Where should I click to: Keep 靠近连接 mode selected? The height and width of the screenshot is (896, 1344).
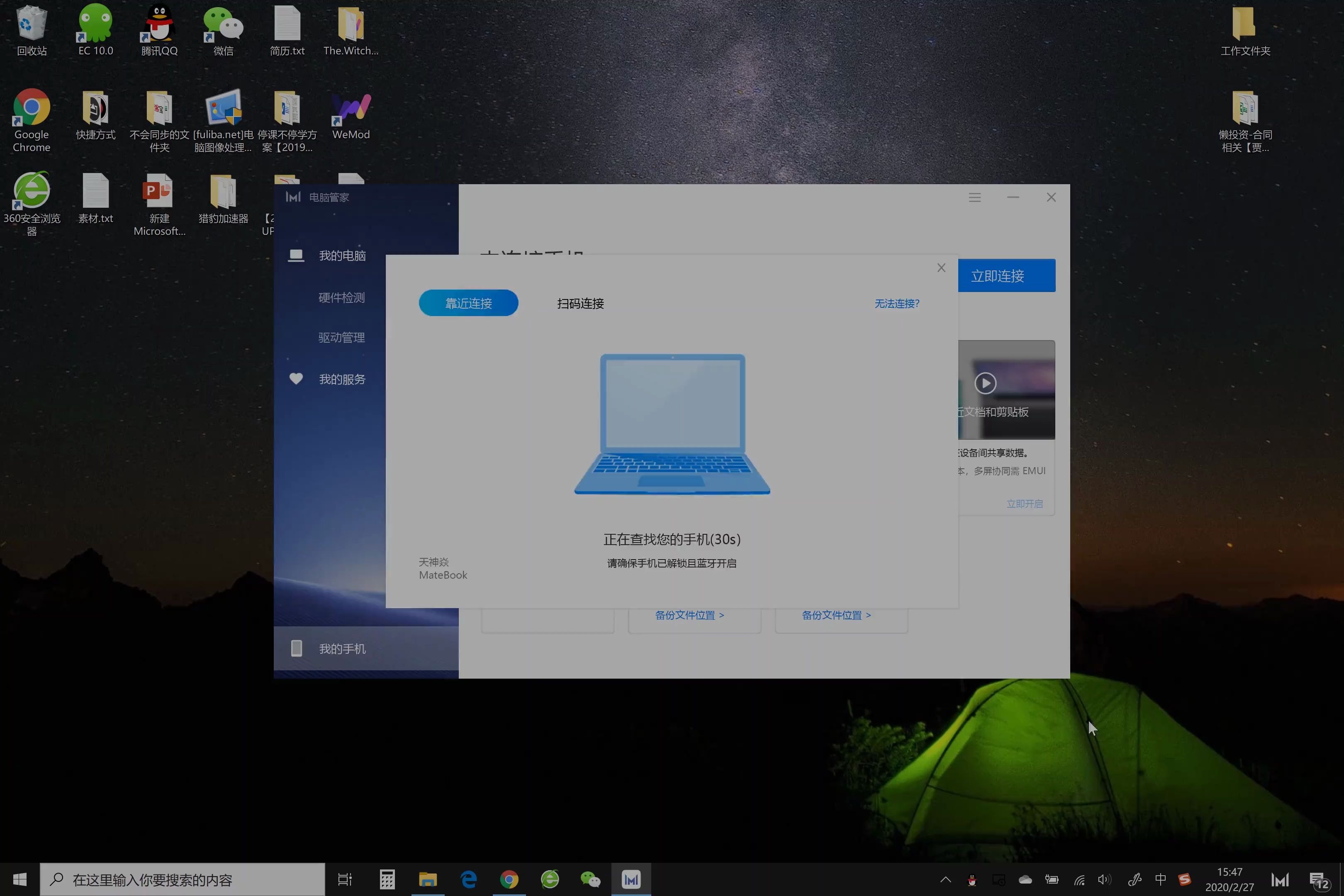point(468,303)
